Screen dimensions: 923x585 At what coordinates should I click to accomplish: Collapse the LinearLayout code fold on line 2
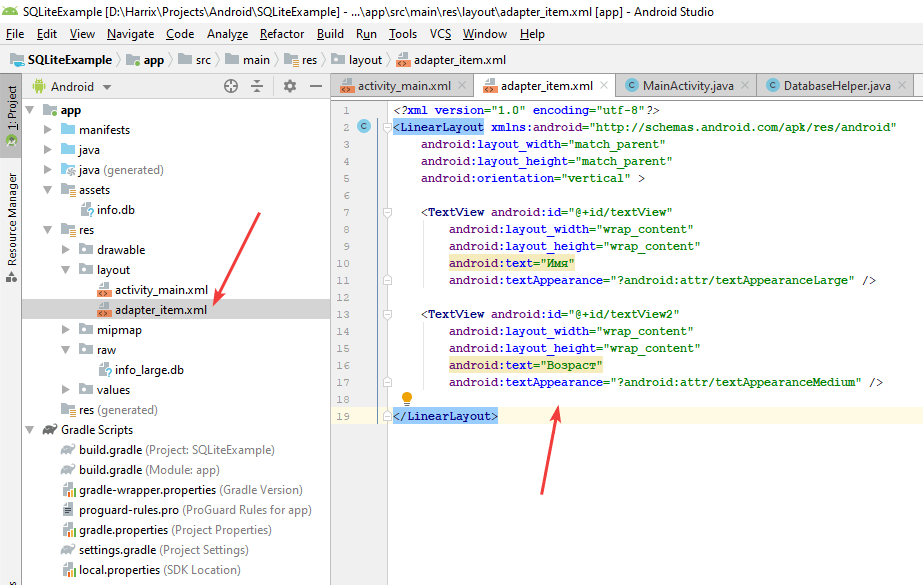coord(386,127)
